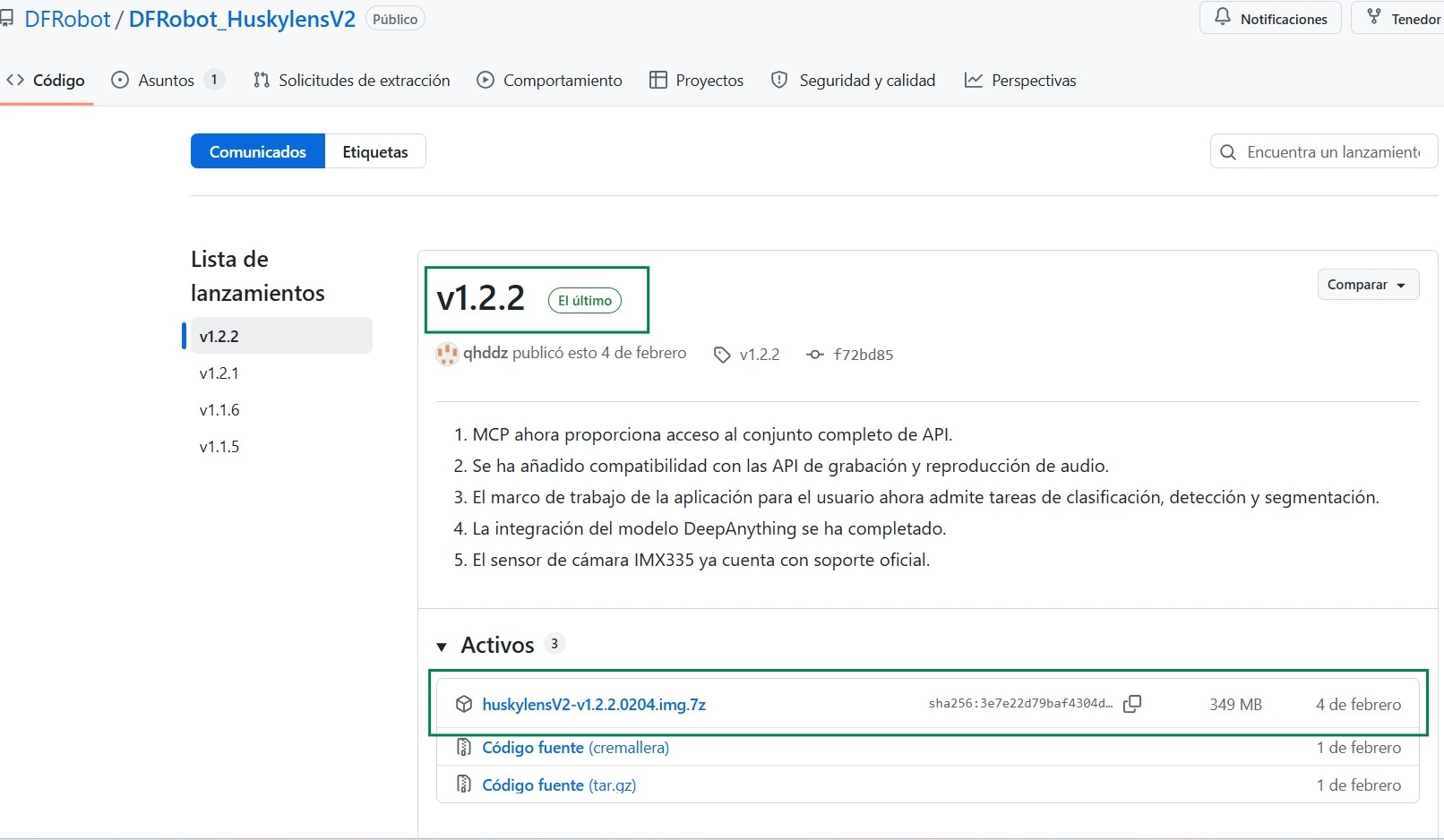Click the Comportamiento play icon
Screen dimensions: 1444x840
coord(486,80)
